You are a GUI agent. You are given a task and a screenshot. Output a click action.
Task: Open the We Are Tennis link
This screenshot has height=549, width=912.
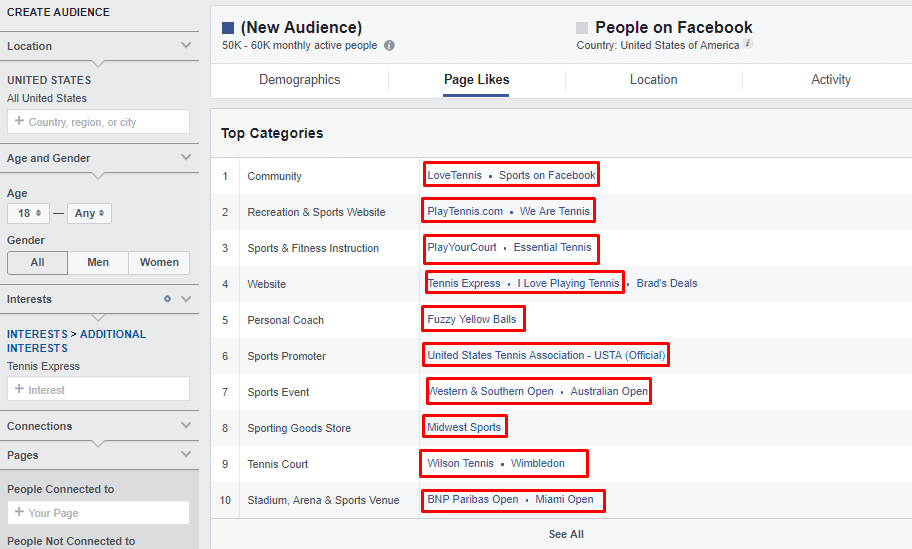(x=554, y=211)
